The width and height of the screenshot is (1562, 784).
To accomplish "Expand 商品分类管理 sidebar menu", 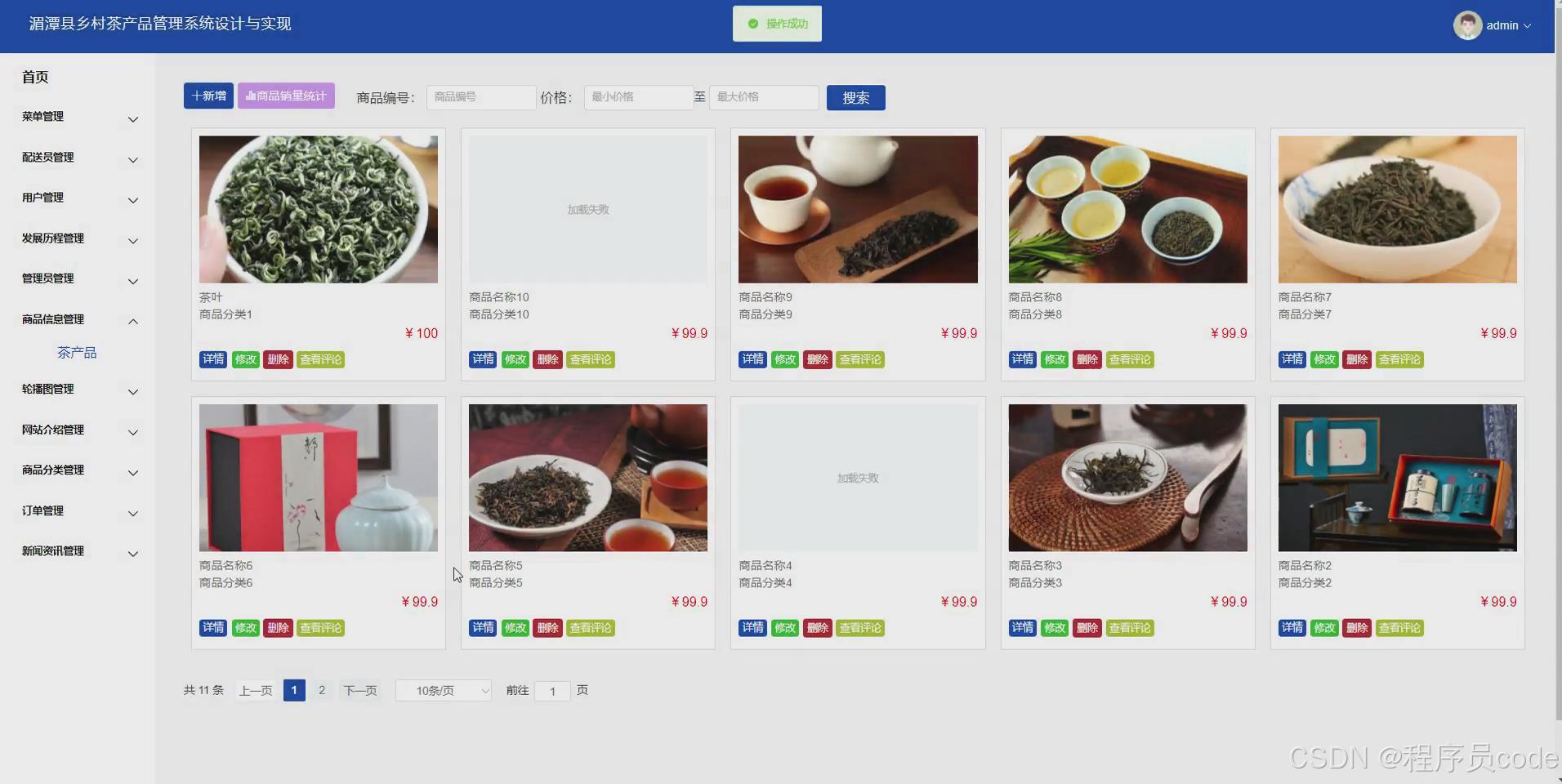I will [78, 470].
